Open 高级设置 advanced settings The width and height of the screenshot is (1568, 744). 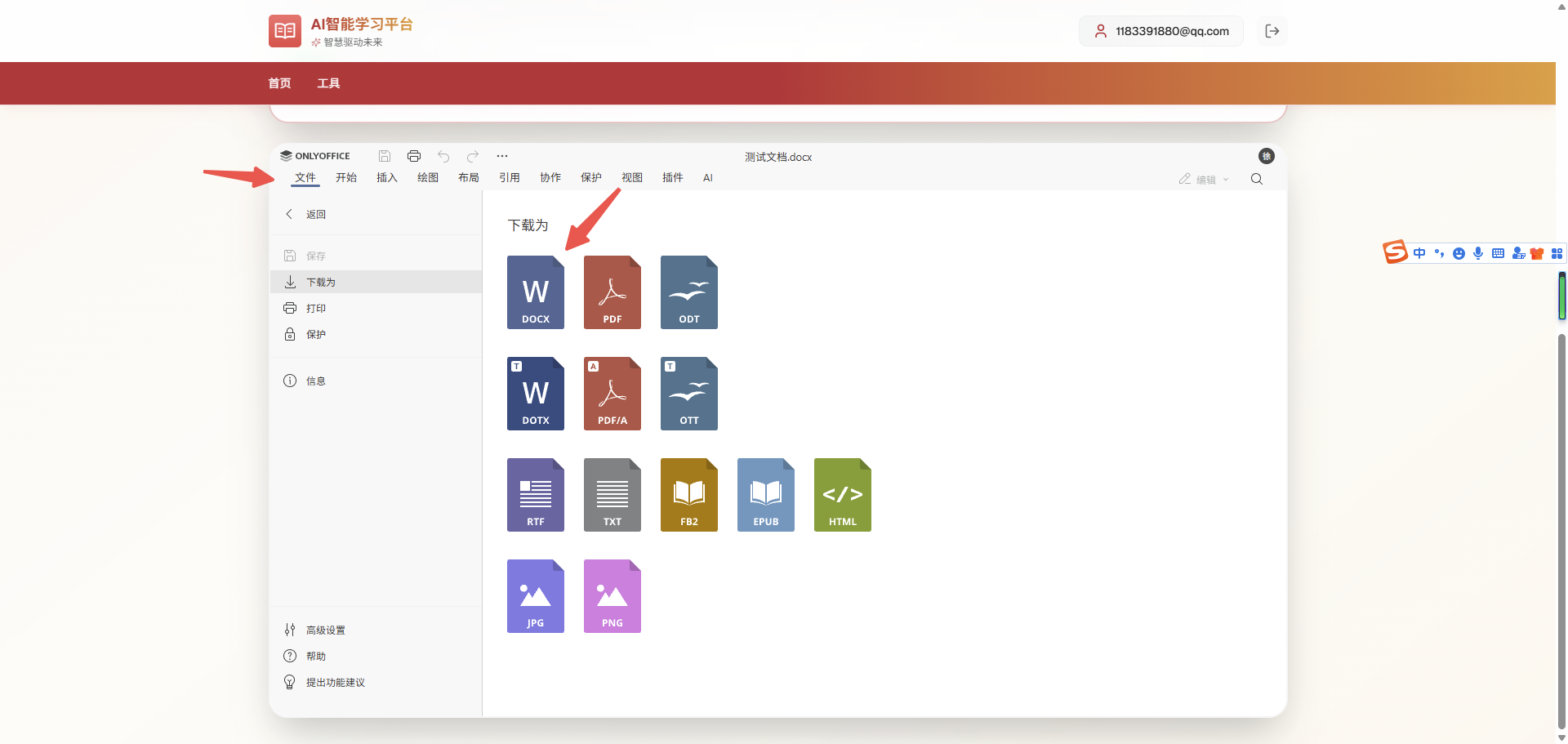(x=376, y=630)
